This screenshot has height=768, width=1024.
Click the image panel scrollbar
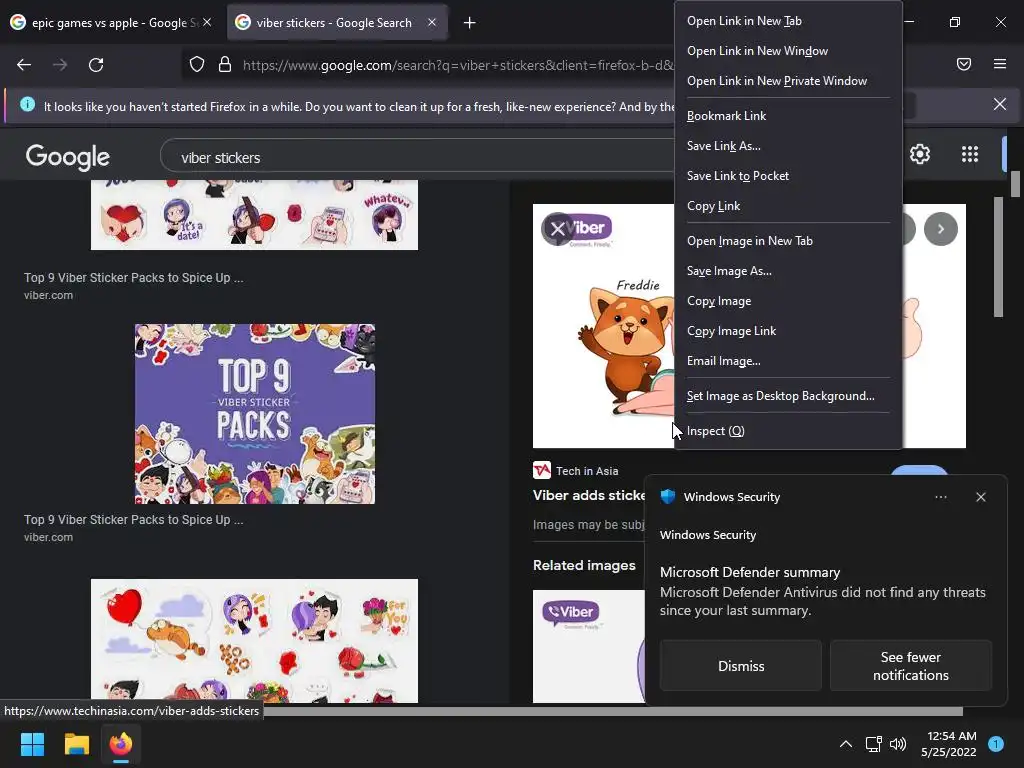998,257
